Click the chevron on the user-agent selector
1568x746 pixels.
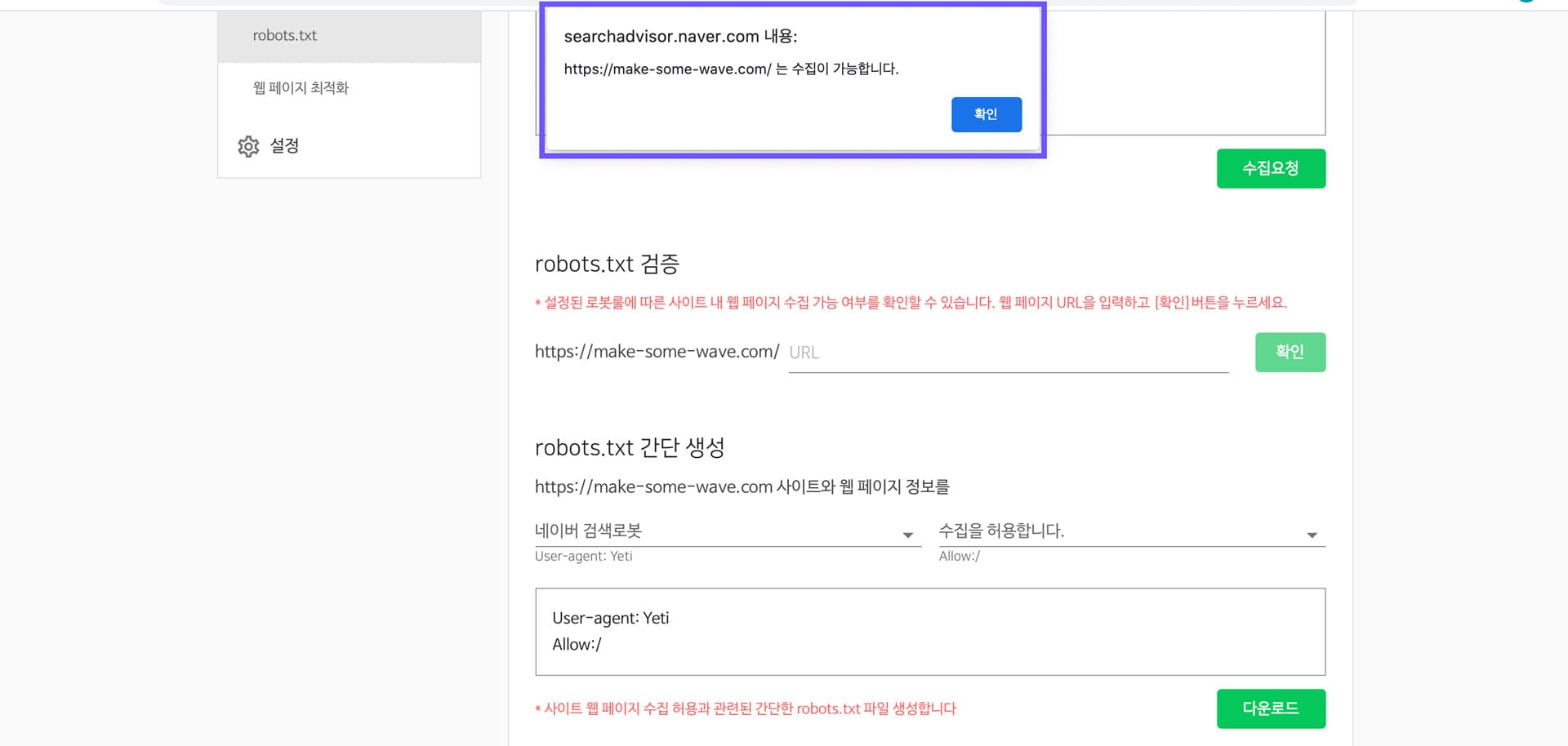(909, 535)
